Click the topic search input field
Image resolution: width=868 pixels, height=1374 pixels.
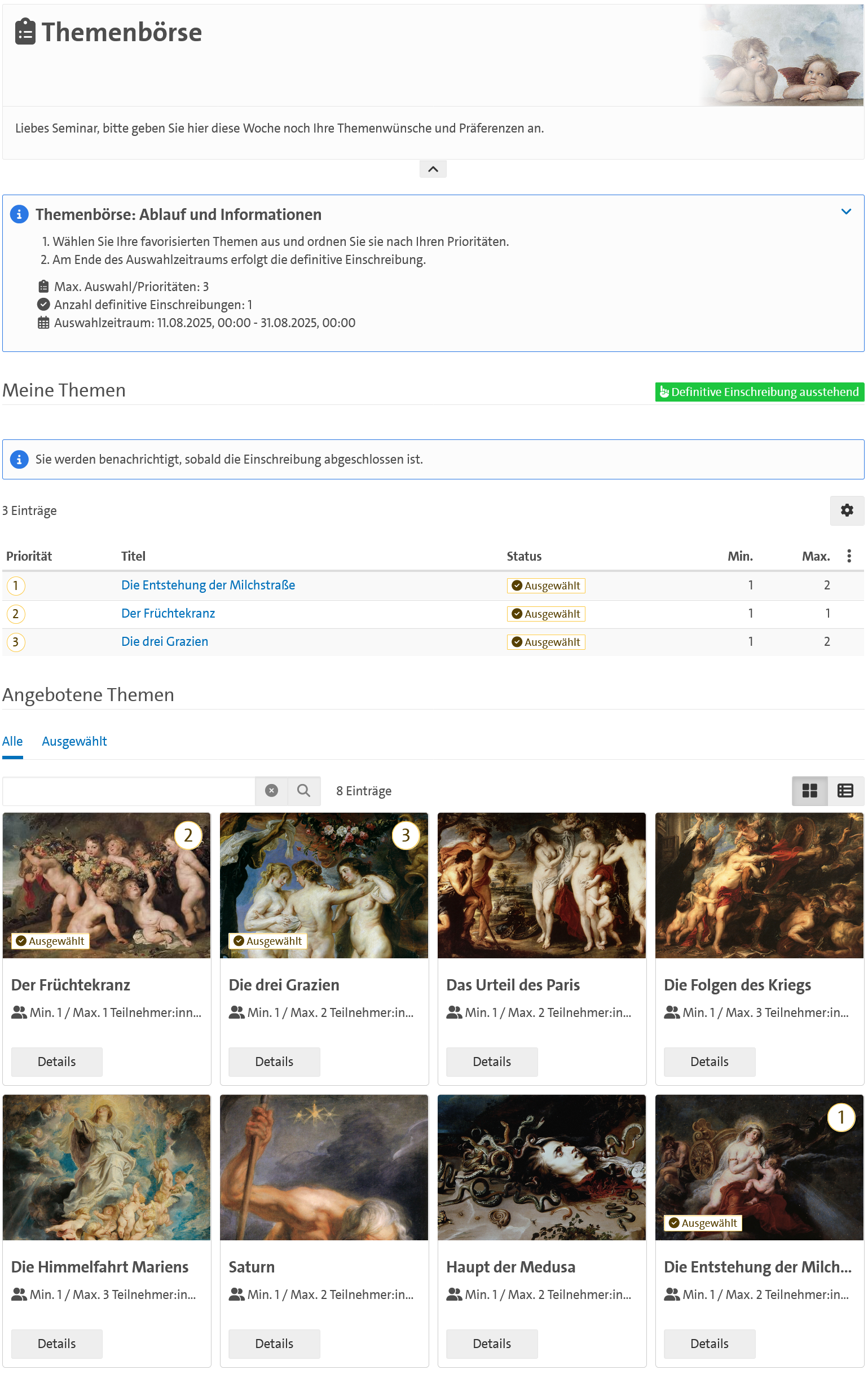pyautogui.click(x=129, y=790)
